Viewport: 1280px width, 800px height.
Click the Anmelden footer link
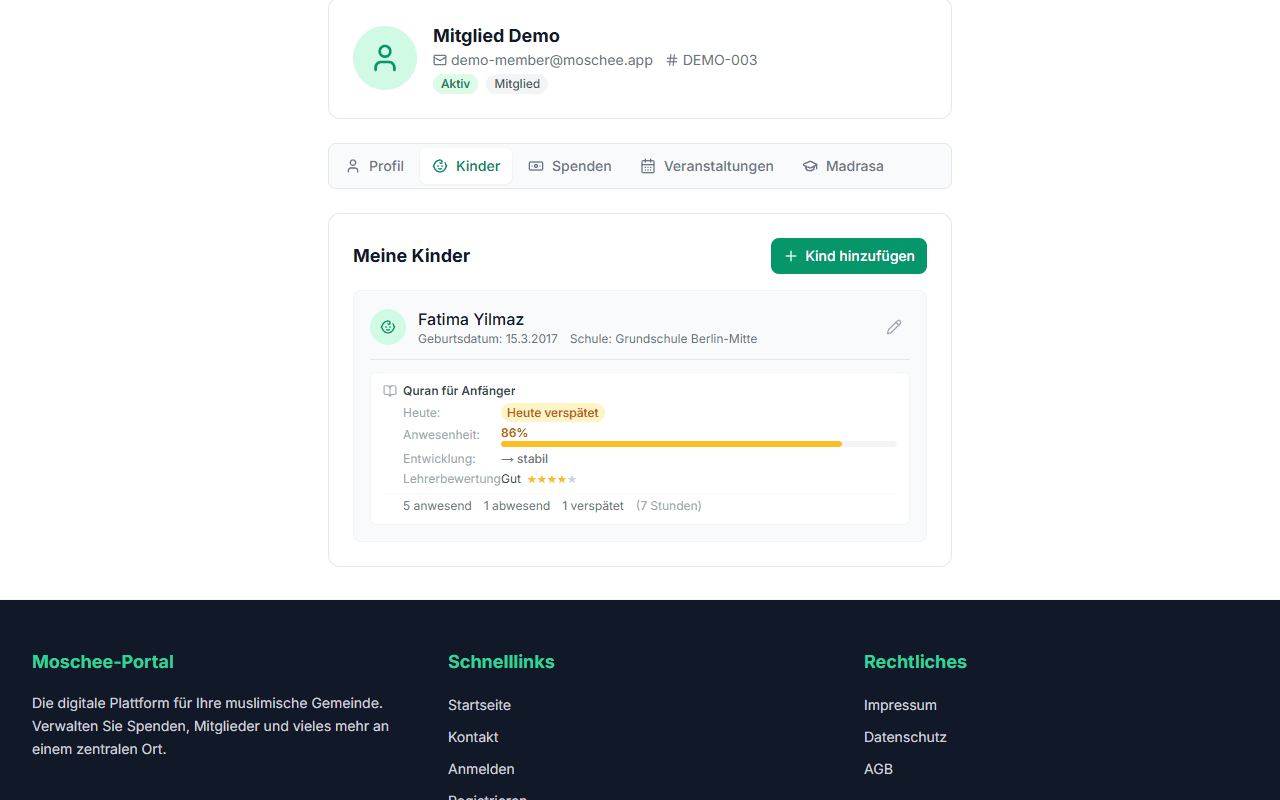tap(481, 769)
